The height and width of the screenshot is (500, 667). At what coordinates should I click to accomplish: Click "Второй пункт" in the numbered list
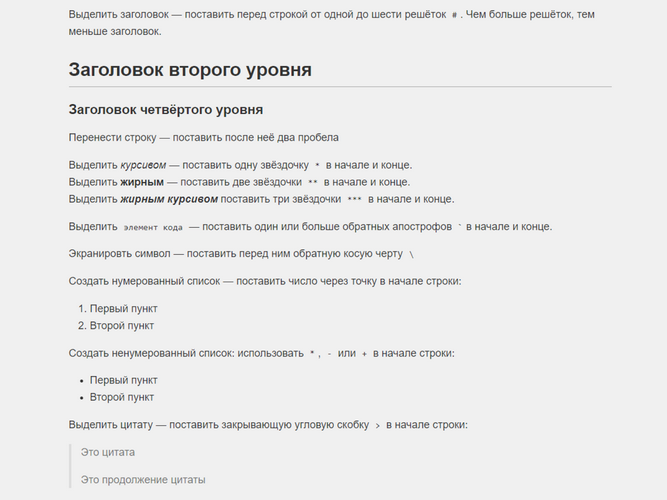click(x=121, y=326)
